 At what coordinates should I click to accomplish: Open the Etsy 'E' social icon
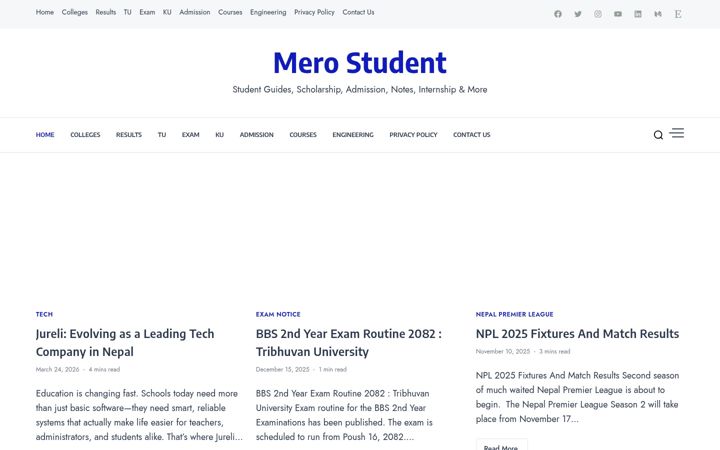[x=678, y=14]
